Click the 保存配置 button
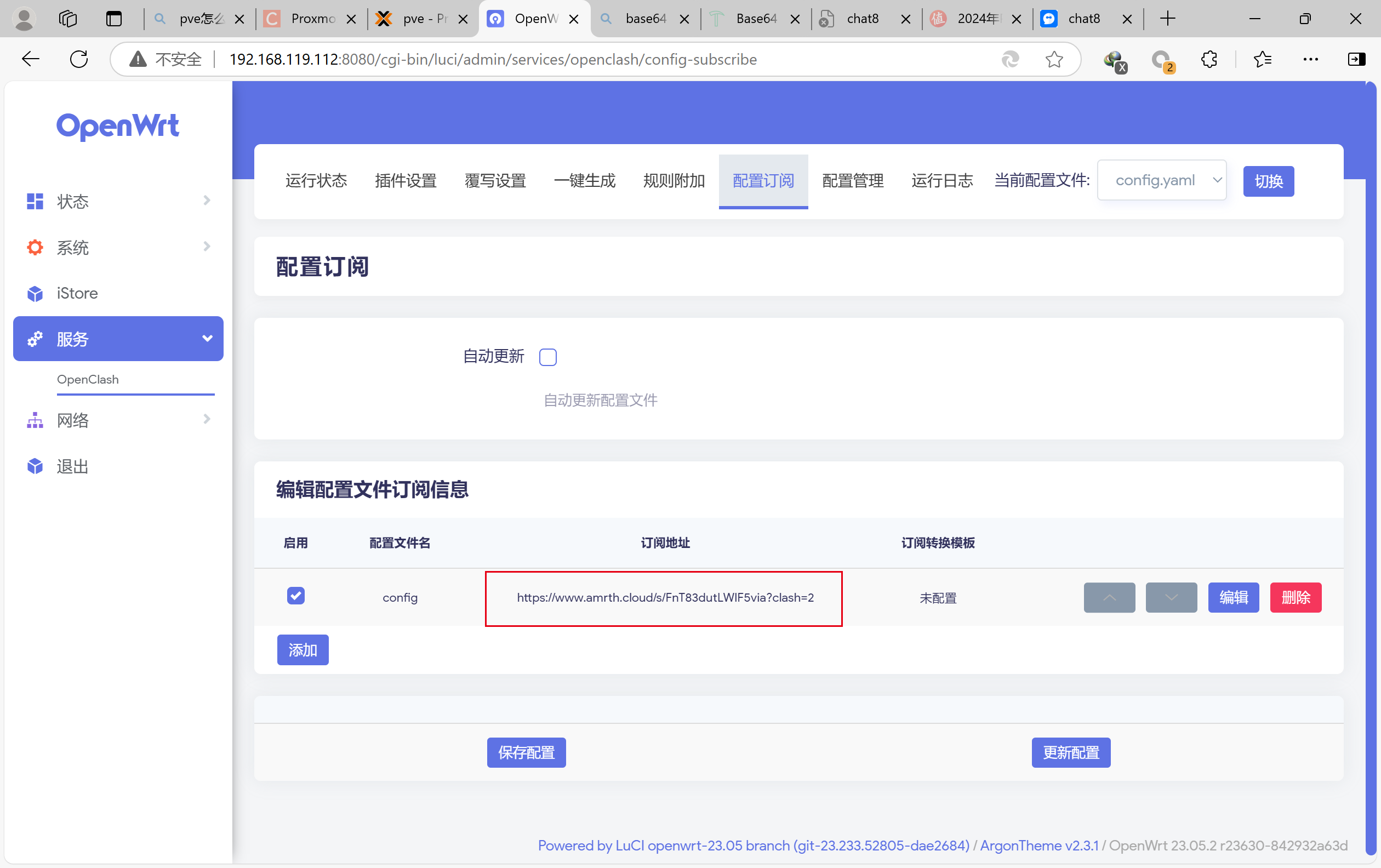Image resolution: width=1381 pixels, height=868 pixels. [526, 752]
